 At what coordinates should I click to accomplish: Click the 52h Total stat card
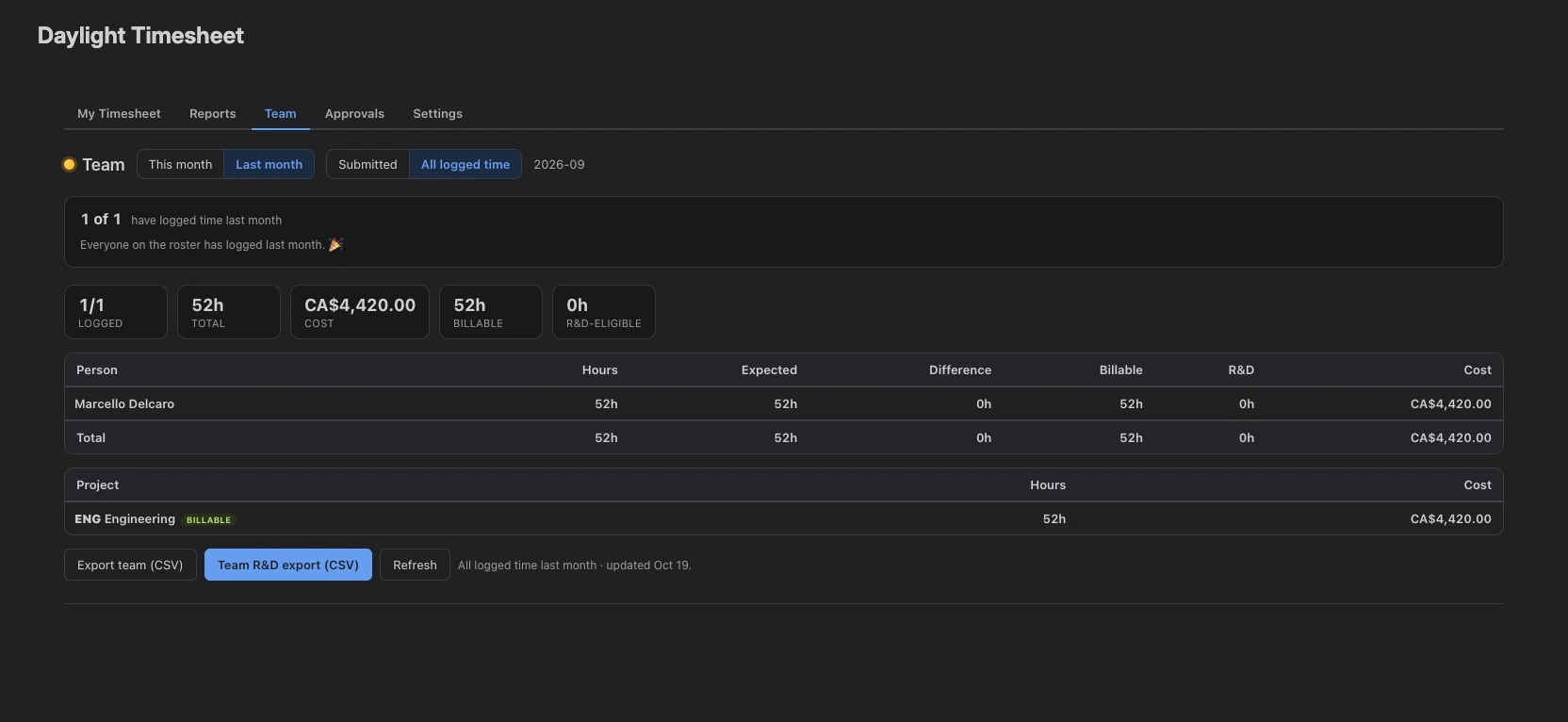(229, 312)
